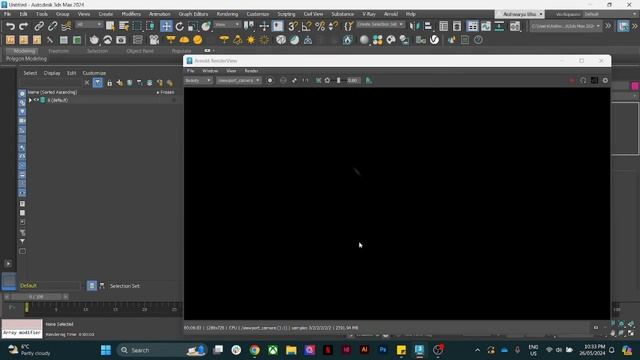Toggle the 3D Snaps icon
The height and width of the screenshot is (360, 640).
click(x=293, y=27)
